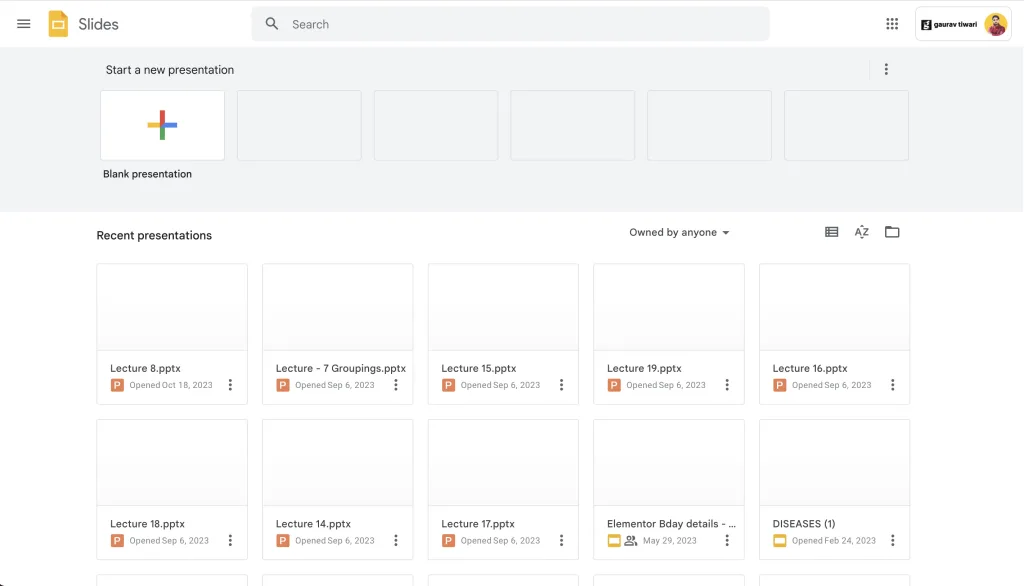Open the Lecture 19.pptx presentation thumbnail
This screenshot has width=1024, height=586.
point(668,306)
